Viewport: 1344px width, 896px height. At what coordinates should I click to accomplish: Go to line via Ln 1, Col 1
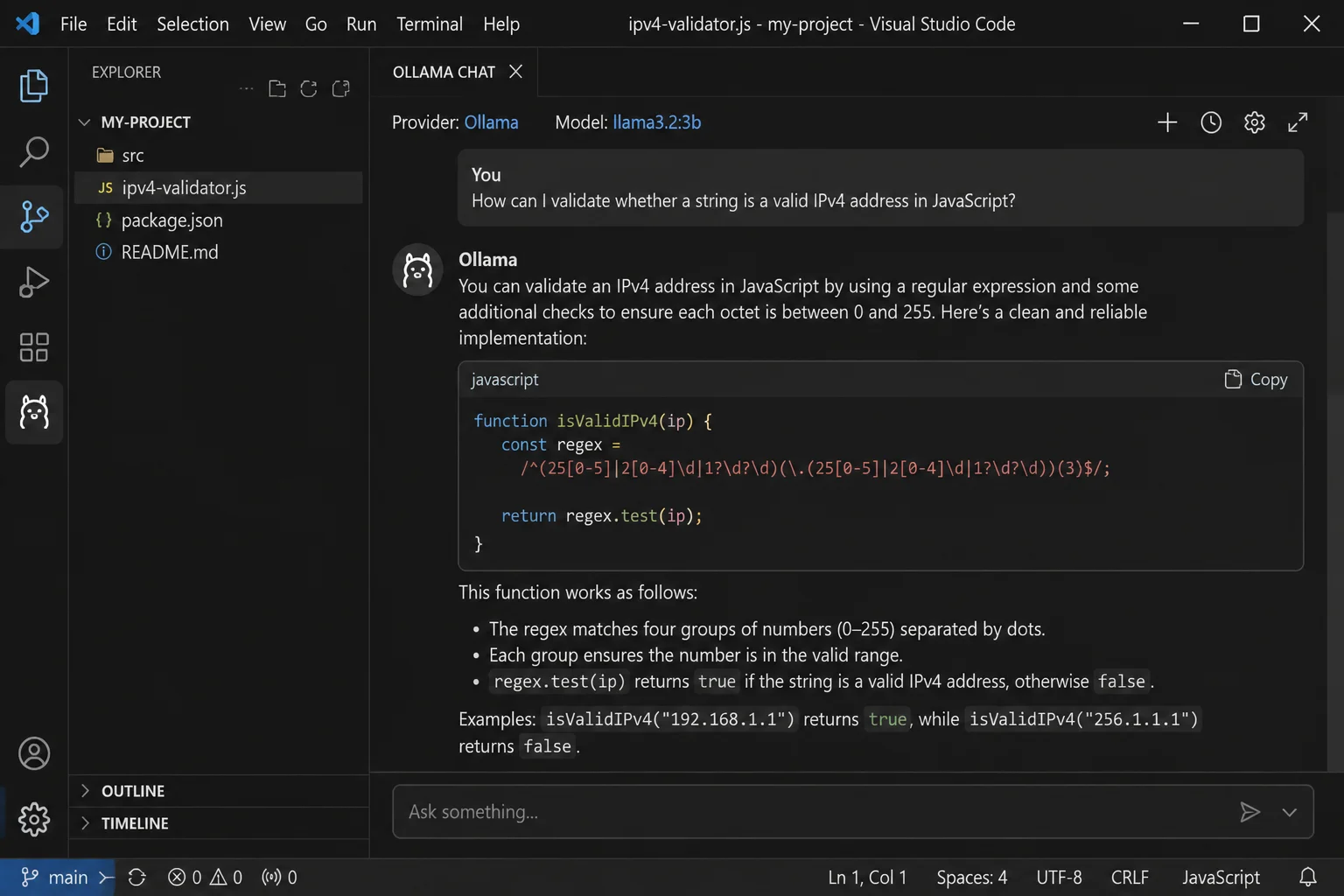coord(867,878)
